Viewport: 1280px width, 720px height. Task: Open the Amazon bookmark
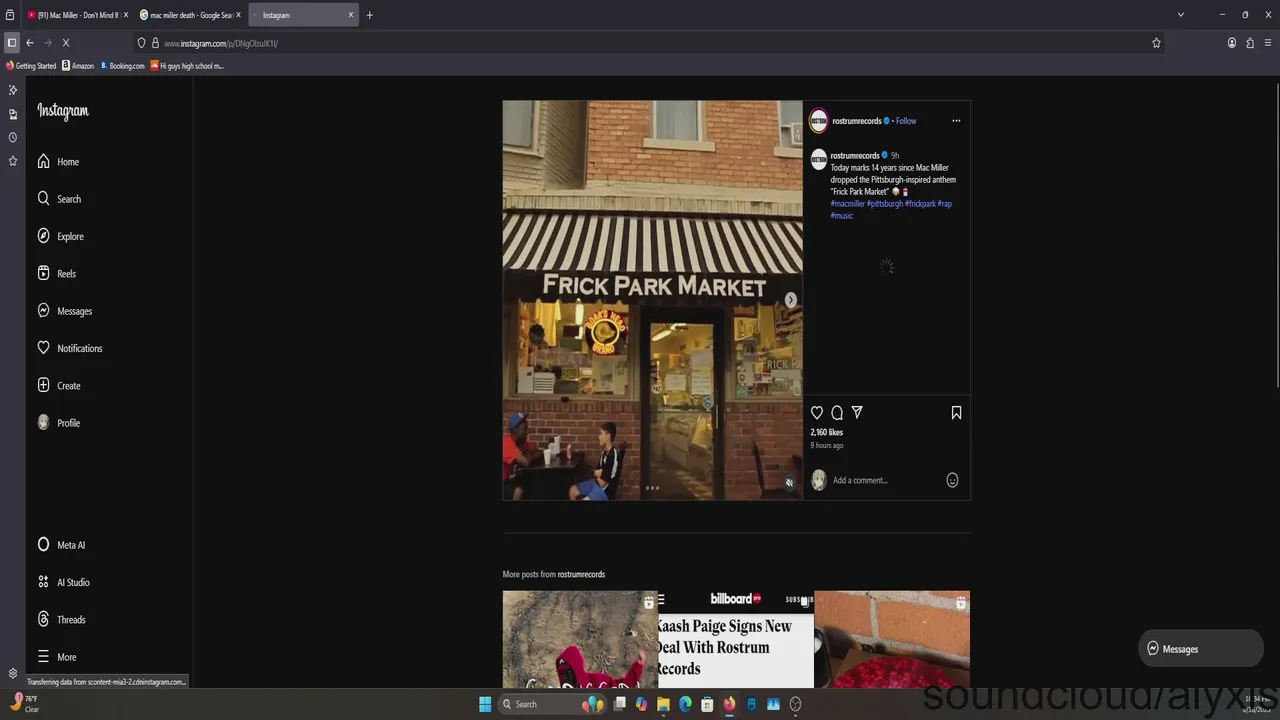[x=78, y=66]
